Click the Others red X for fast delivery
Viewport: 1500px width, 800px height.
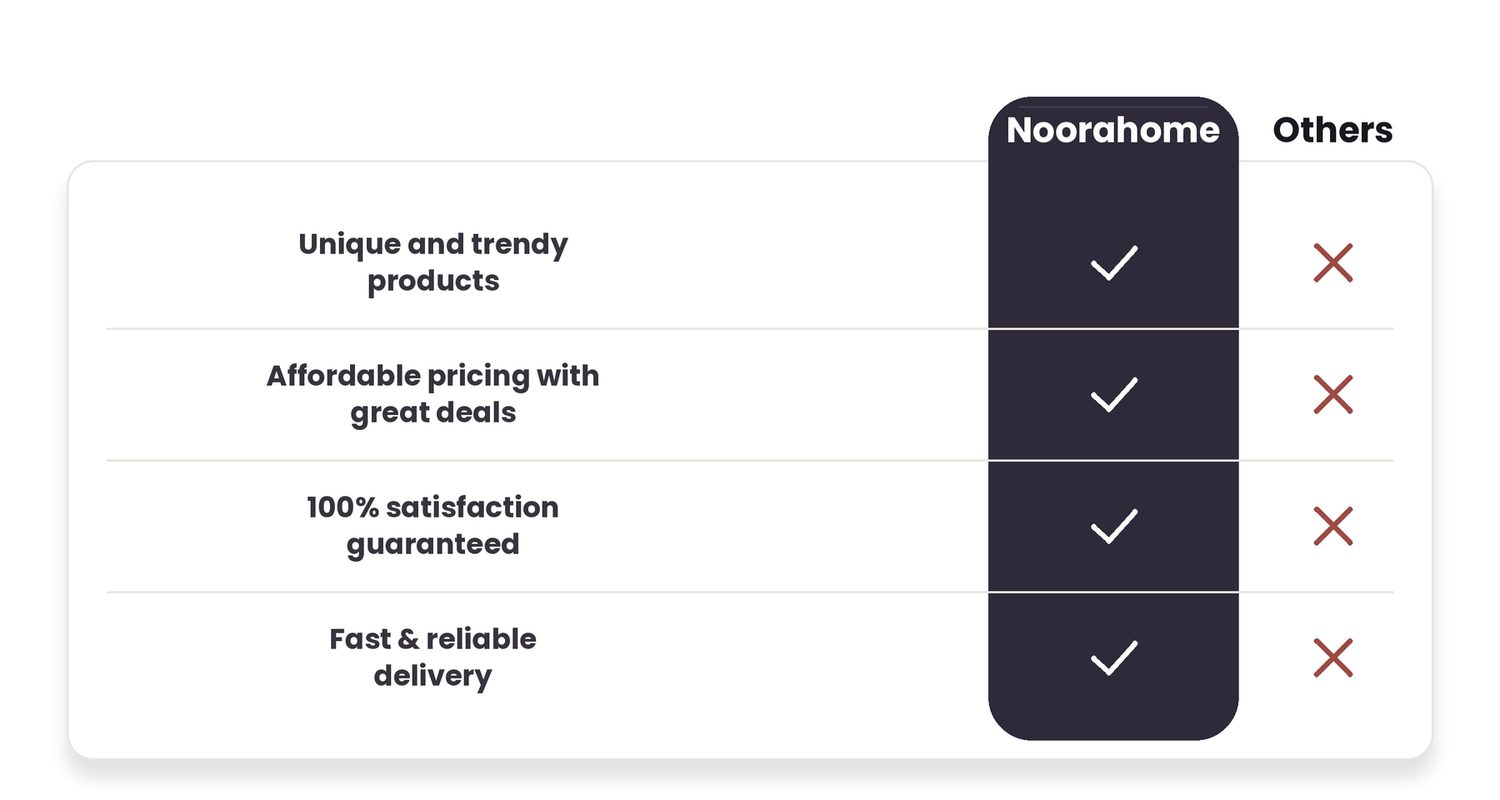pos(1333,658)
